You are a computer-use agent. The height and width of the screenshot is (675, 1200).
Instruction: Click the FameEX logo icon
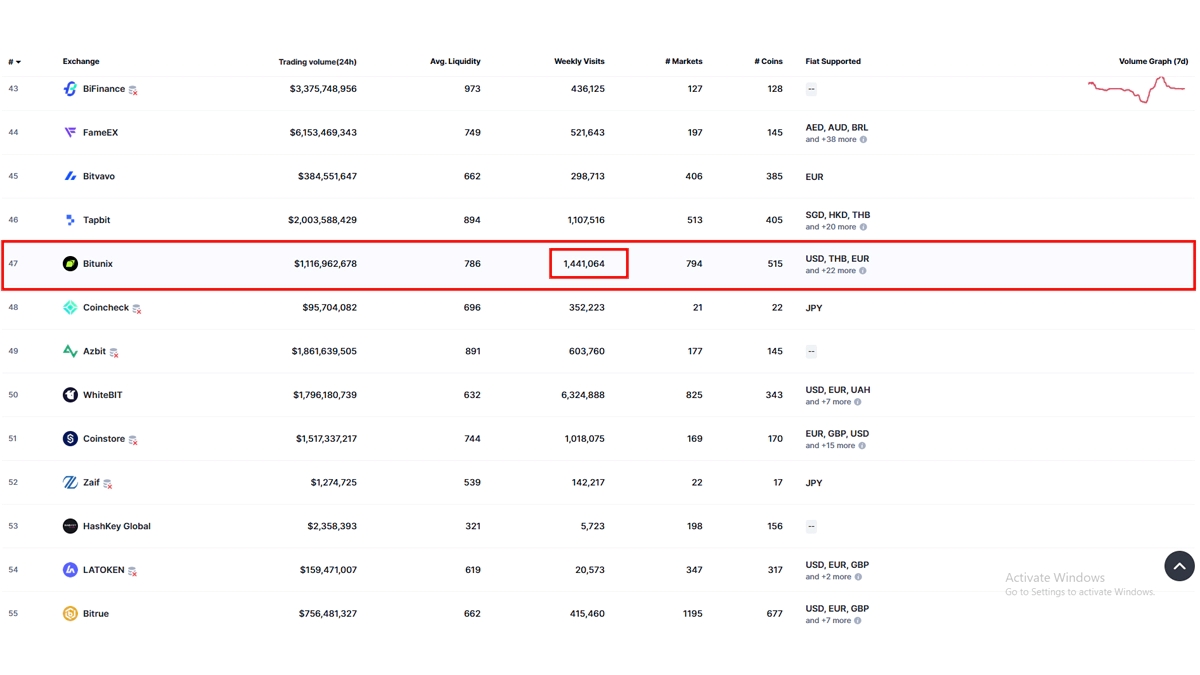click(x=70, y=132)
